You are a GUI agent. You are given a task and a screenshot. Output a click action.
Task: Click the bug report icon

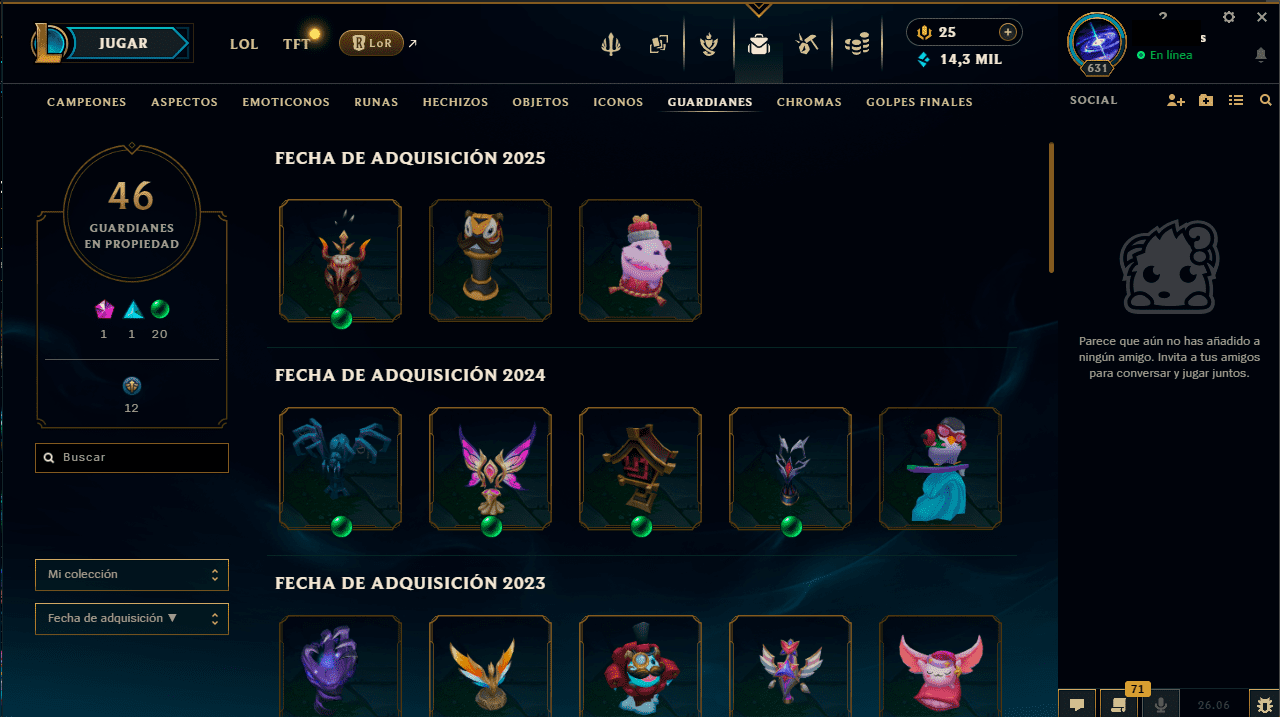coord(1265,704)
